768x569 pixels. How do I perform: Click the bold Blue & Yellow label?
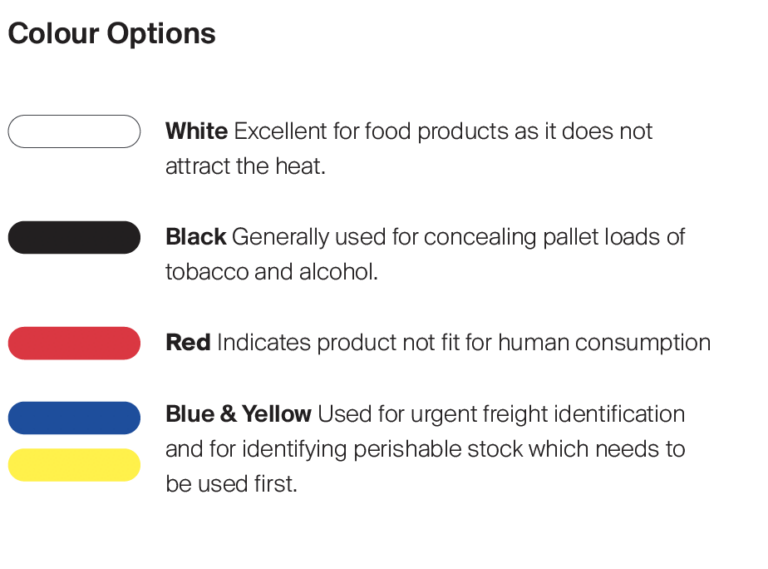click(239, 414)
